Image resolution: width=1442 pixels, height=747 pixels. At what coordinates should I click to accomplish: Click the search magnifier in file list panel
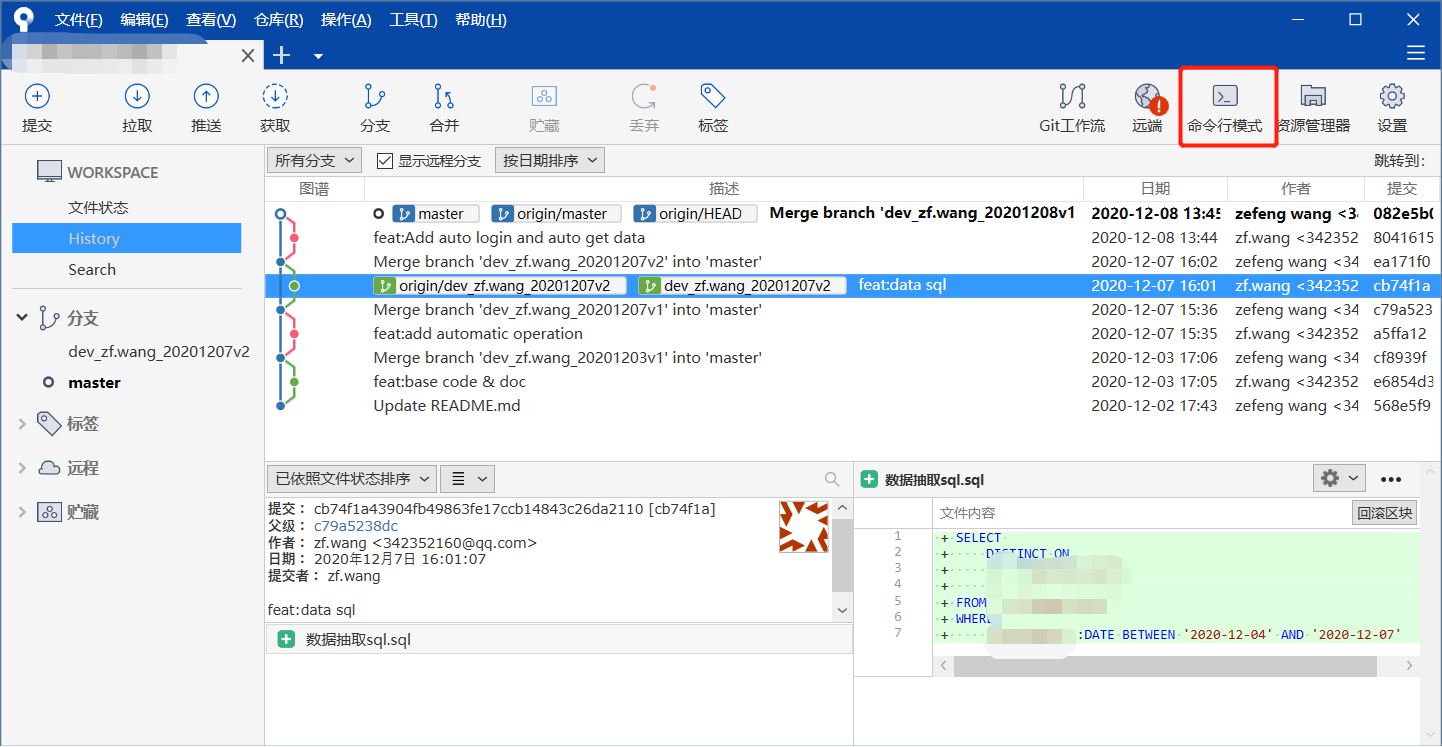point(832,479)
